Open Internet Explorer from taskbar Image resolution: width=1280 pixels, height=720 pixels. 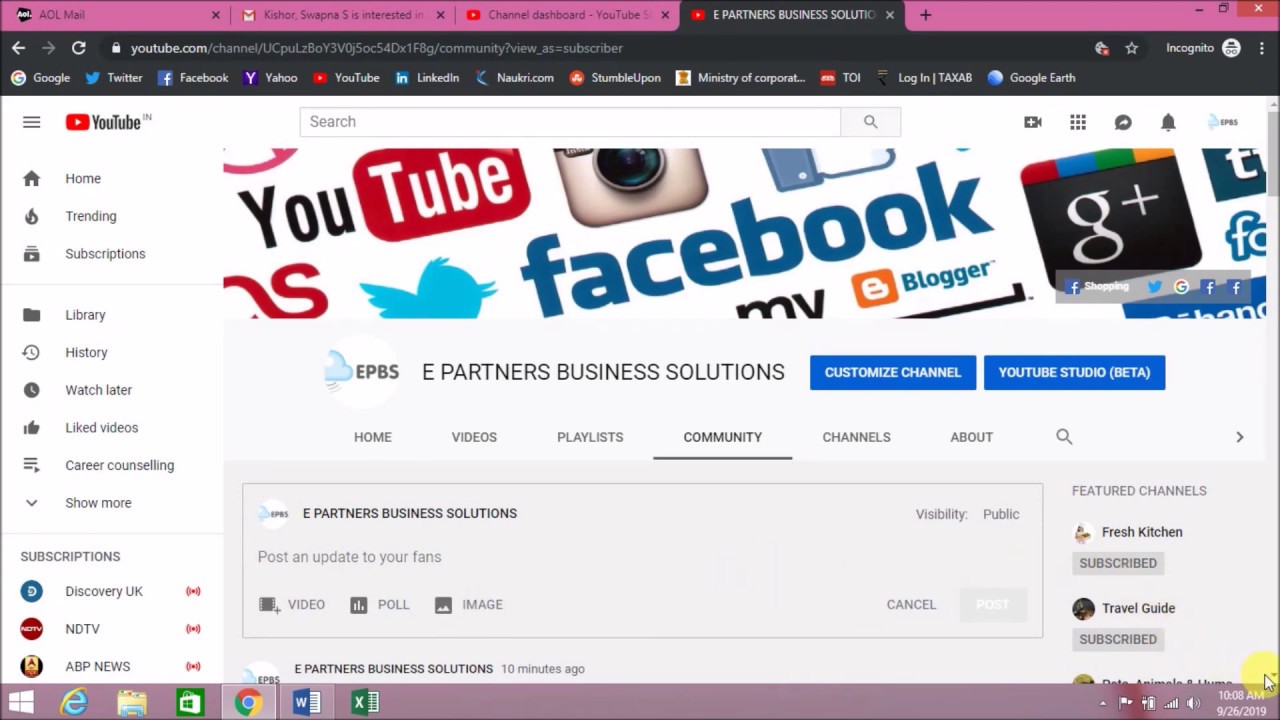click(74, 703)
